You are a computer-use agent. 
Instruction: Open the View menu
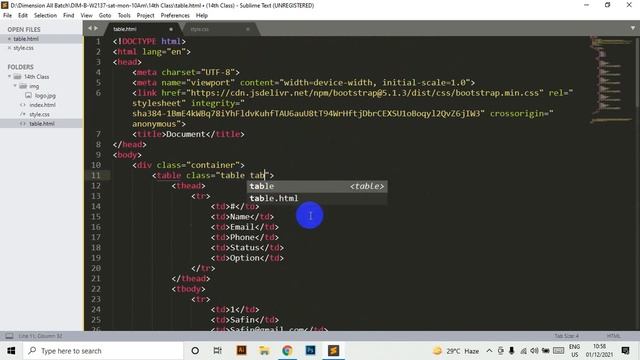point(87,16)
